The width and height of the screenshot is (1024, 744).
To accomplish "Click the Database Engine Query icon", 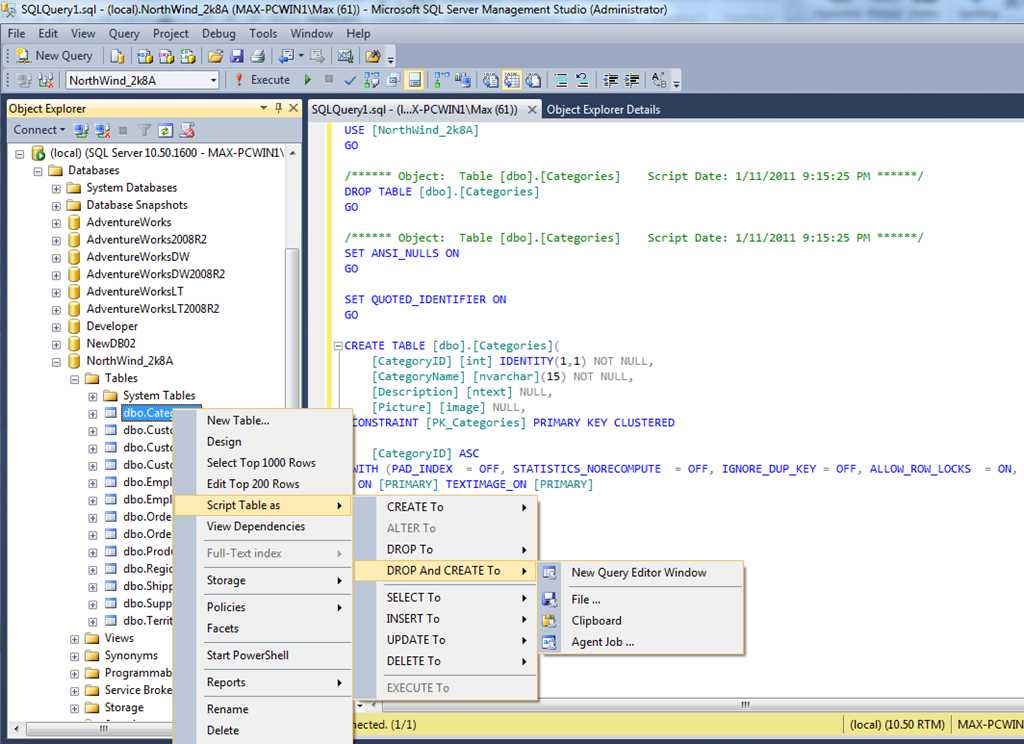I will 118,56.
